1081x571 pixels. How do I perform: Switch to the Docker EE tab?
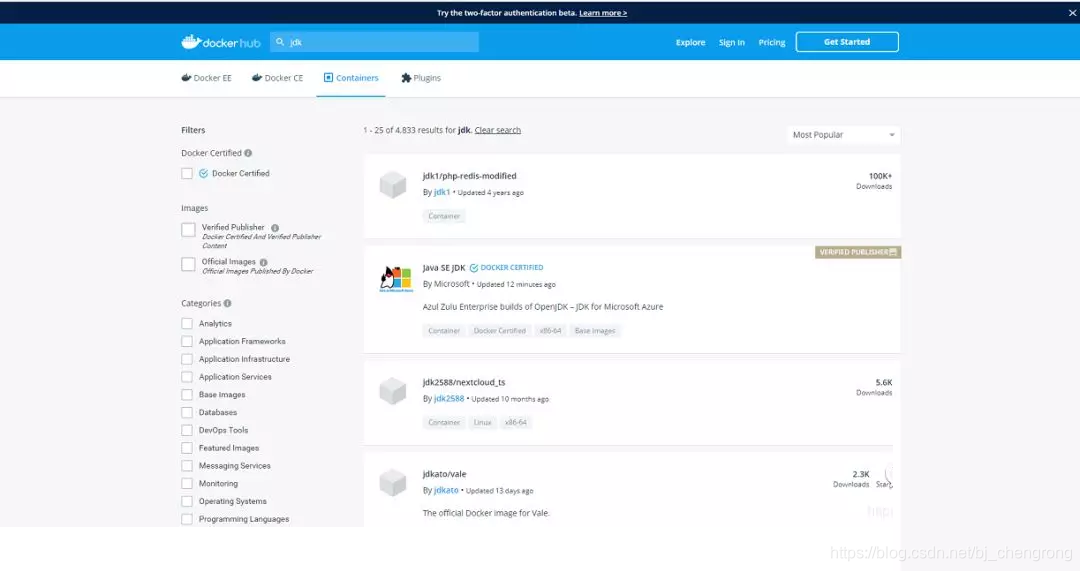pos(206,78)
